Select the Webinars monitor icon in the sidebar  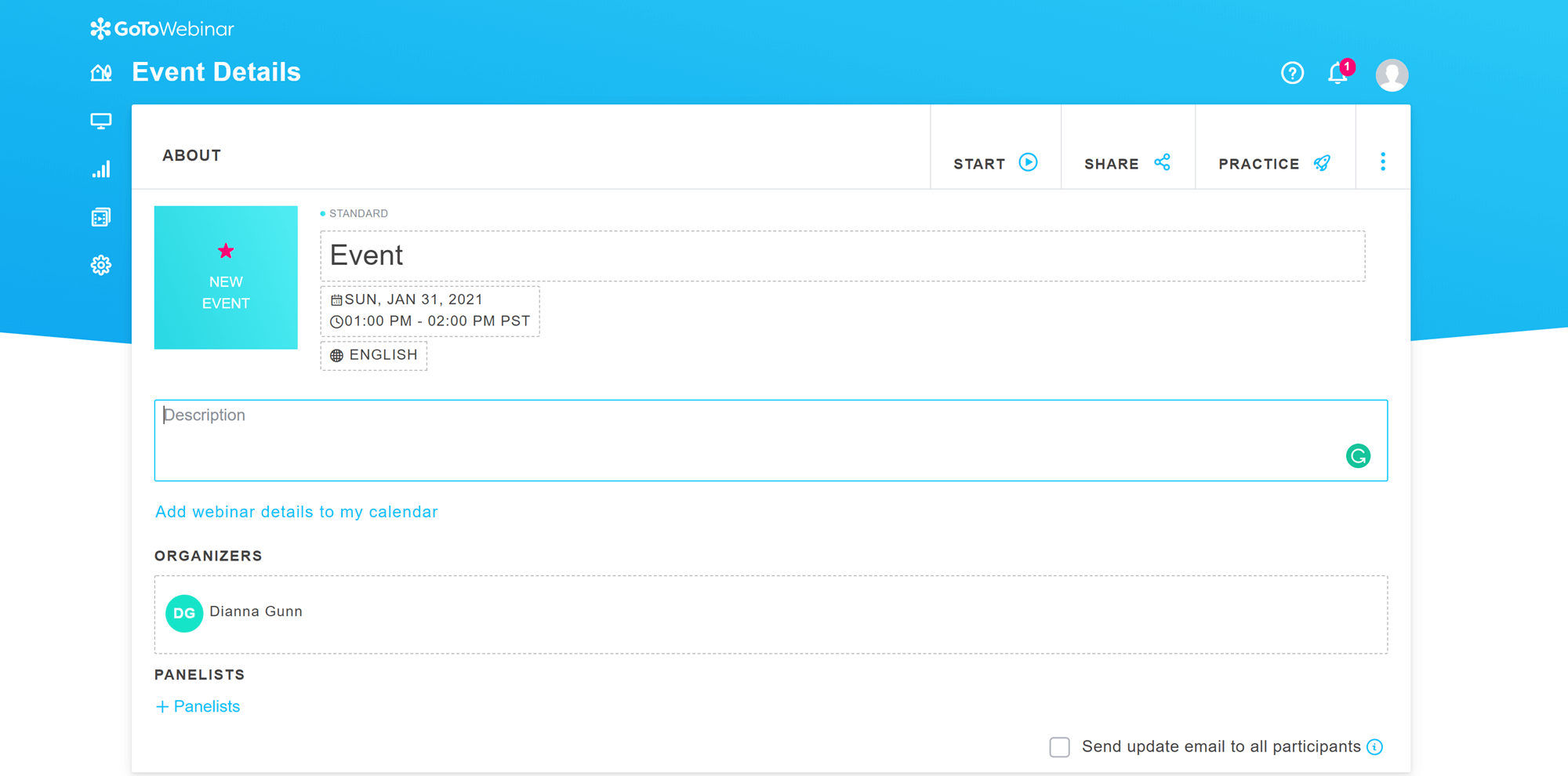(x=101, y=121)
